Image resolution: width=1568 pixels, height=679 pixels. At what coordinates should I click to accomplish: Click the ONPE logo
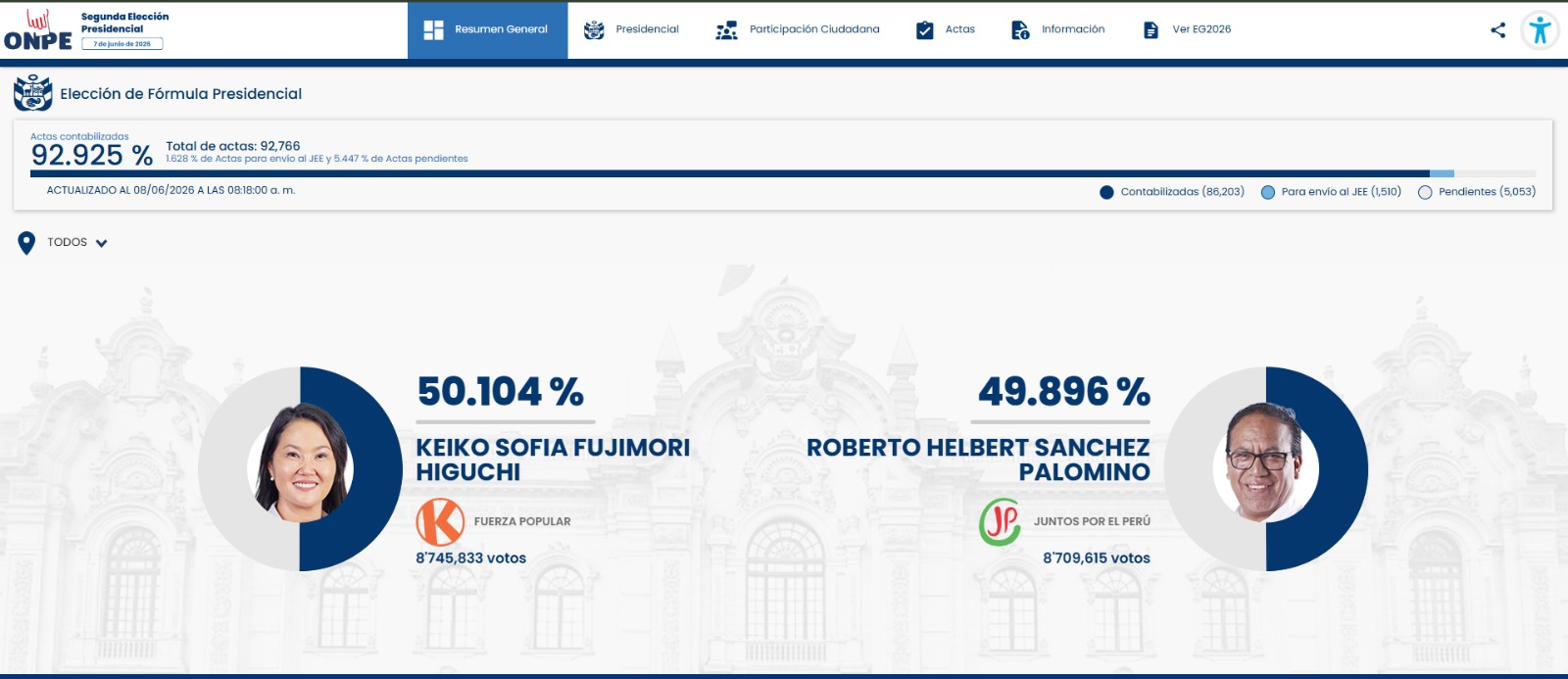[38, 30]
